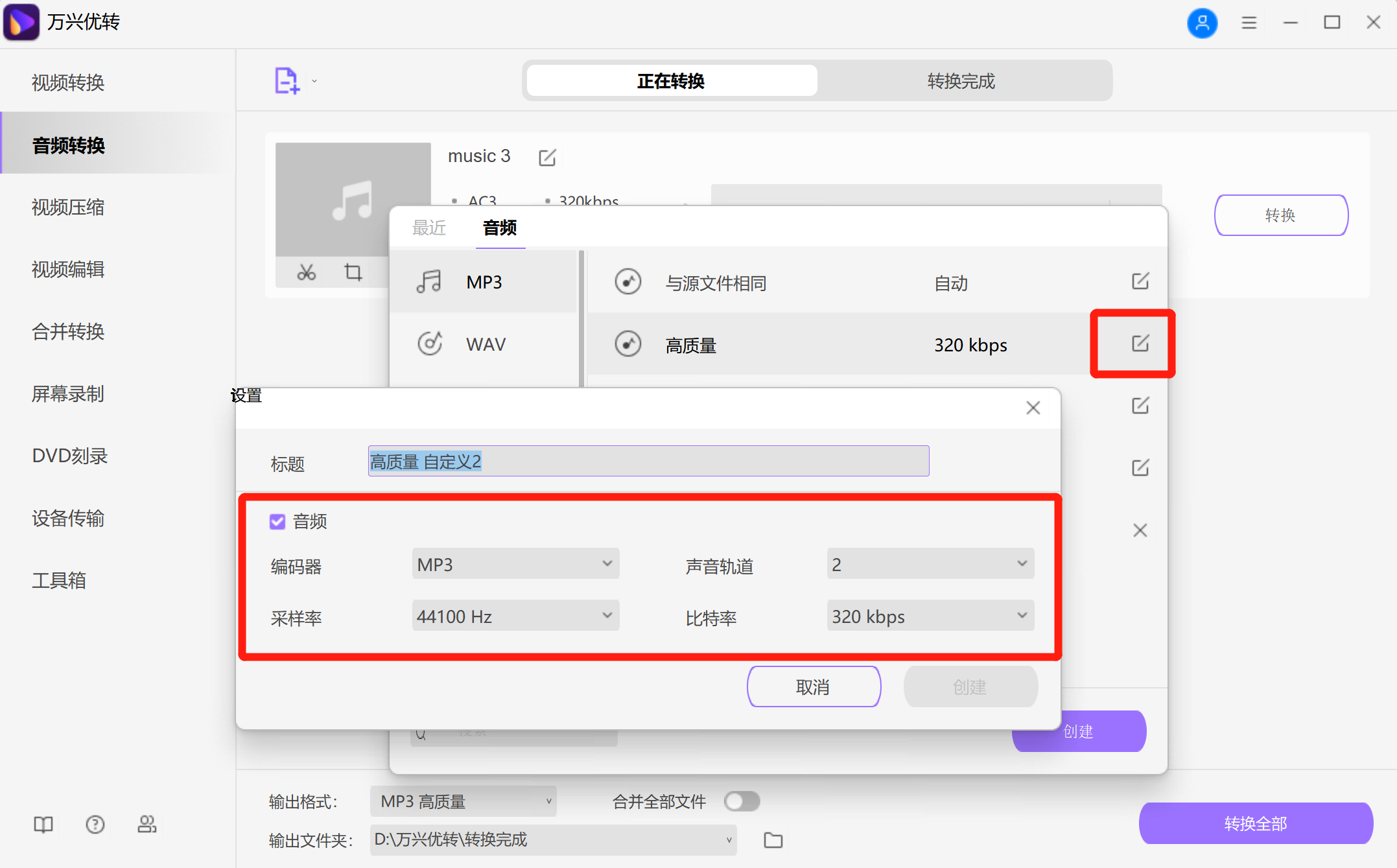This screenshot has width=1397, height=868.
Task: Open the 比特率 bitrate dropdown
Action: pyautogui.click(x=930, y=616)
